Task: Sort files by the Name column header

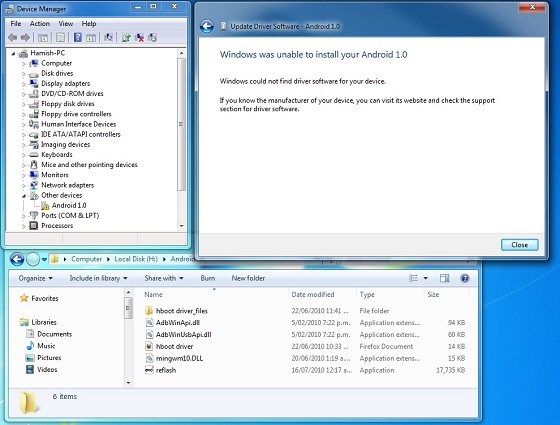Action: point(214,295)
